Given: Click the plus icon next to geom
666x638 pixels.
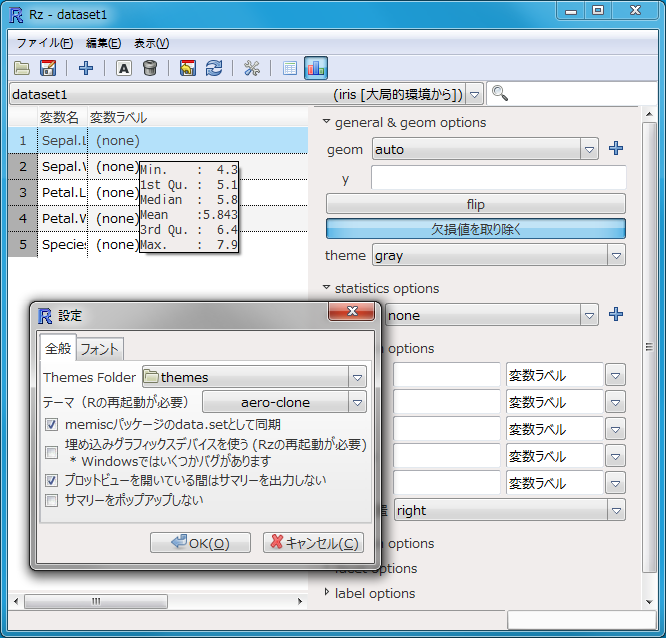Looking at the screenshot, I should tap(616, 148).
